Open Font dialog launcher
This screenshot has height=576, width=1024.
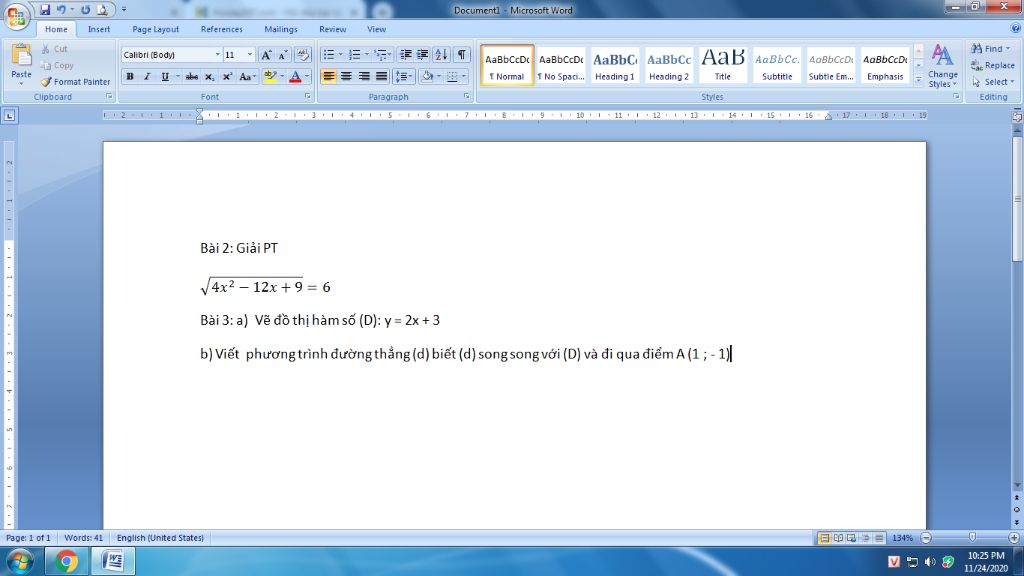click(x=308, y=96)
